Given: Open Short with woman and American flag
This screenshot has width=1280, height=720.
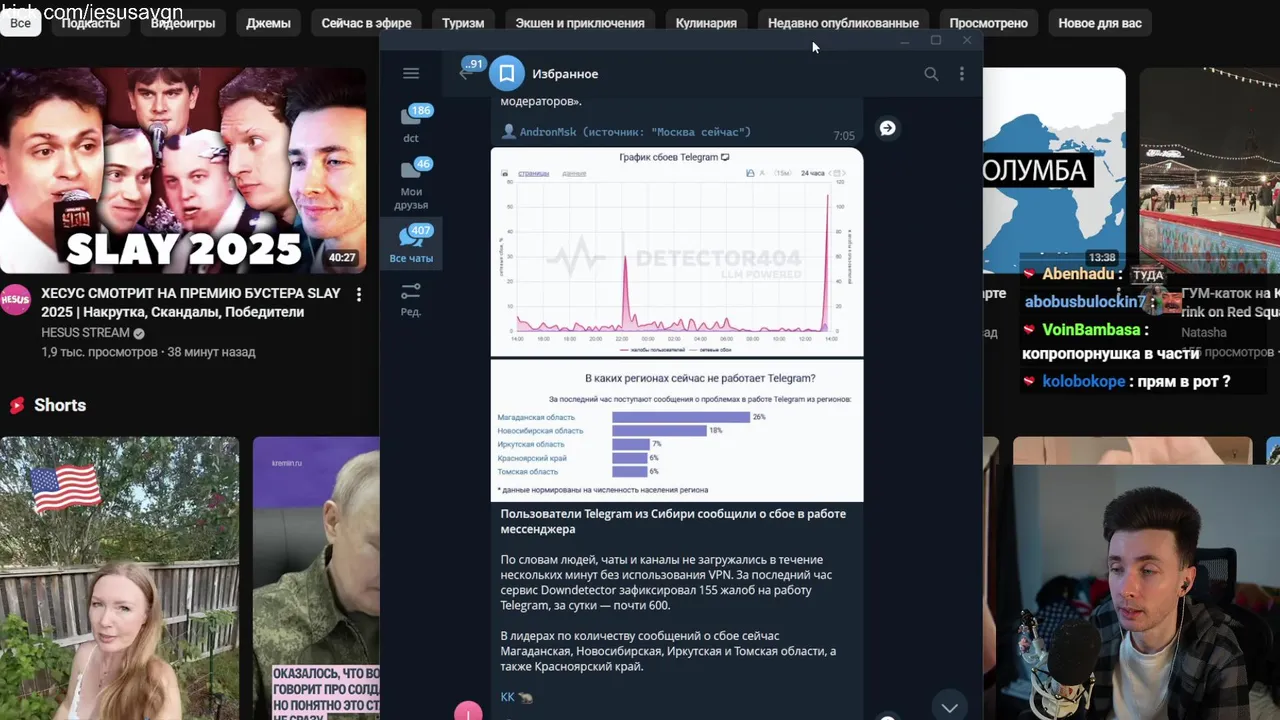Looking at the screenshot, I should (x=119, y=578).
